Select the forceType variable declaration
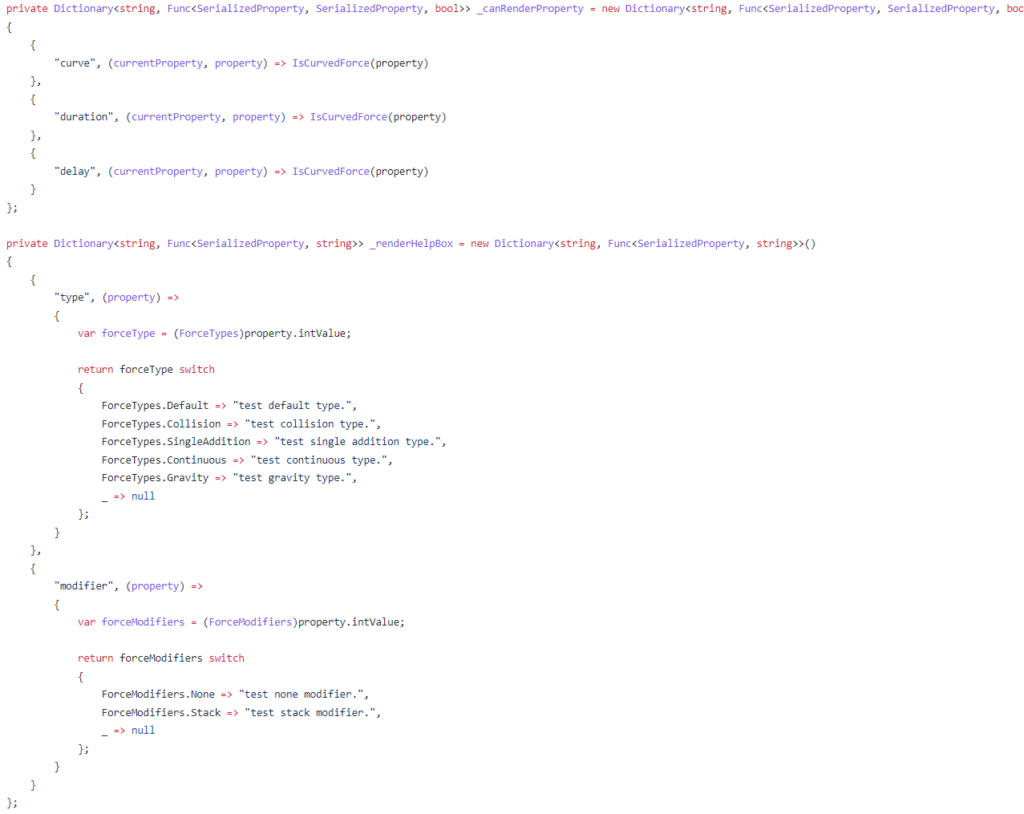This screenshot has width=1024, height=814. tap(130, 333)
